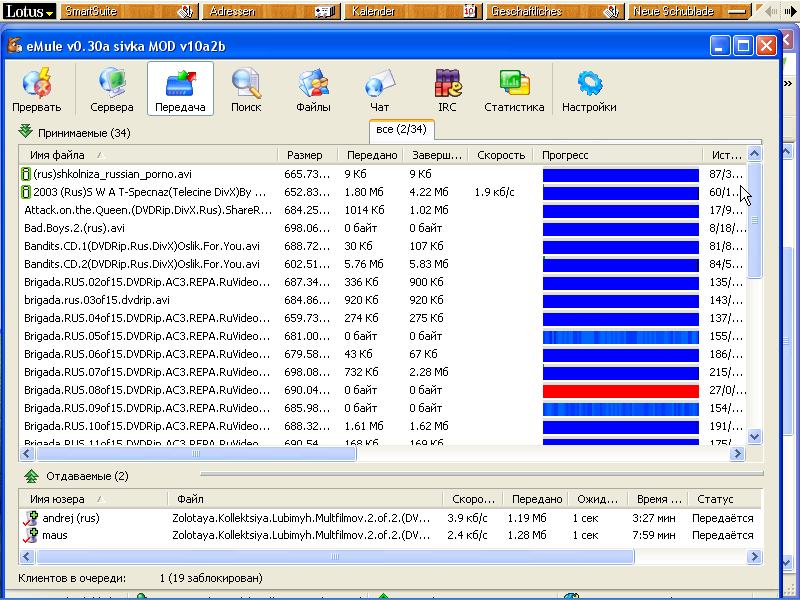The width and height of the screenshot is (800, 600).
Task: Select the все (2/34) category tab
Action: coord(401,130)
